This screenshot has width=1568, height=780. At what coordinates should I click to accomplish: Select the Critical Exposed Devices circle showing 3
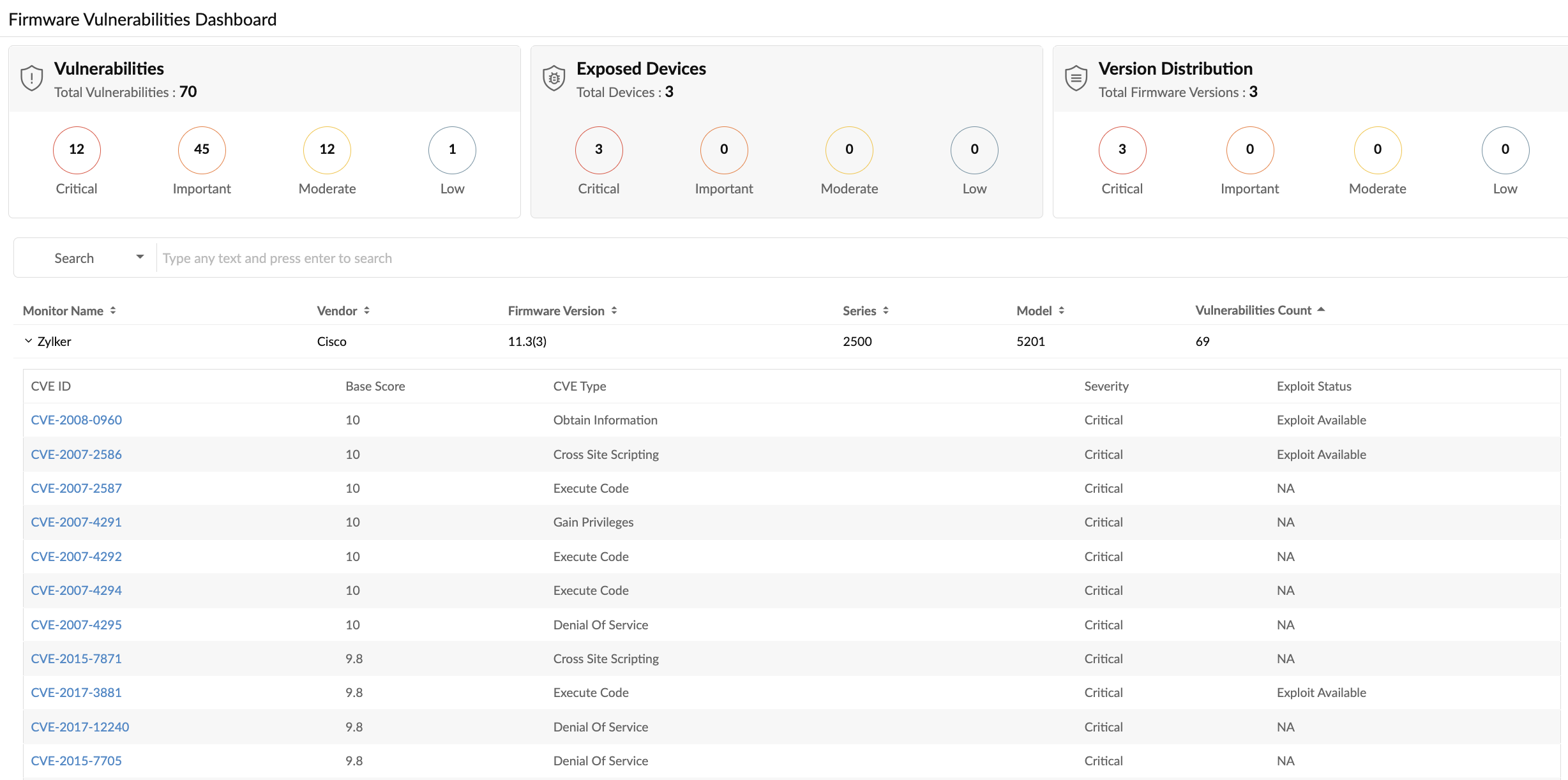click(598, 150)
